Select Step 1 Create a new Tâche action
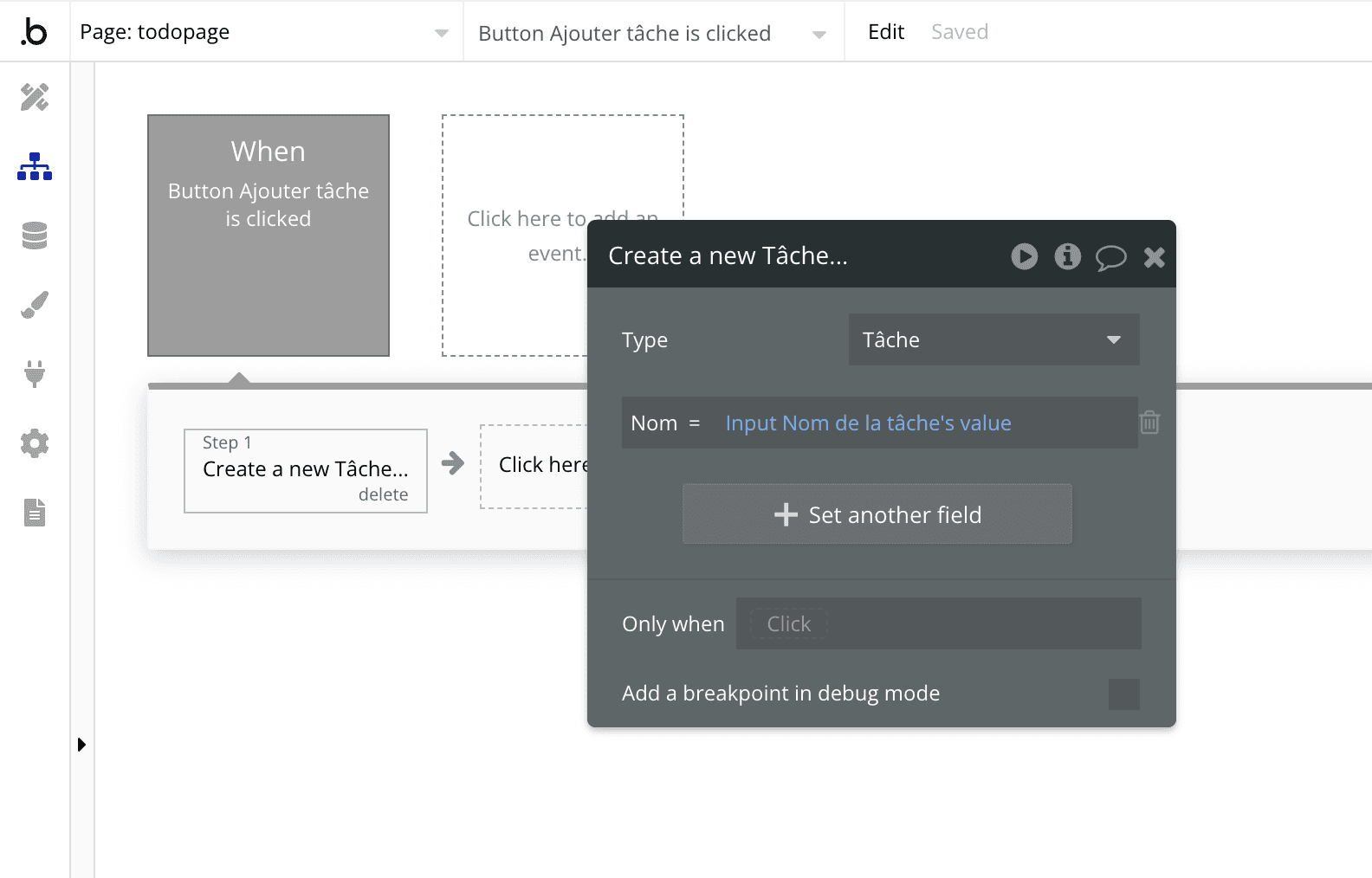This screenshot has width=1372, height=878. (x=306, y=471)
